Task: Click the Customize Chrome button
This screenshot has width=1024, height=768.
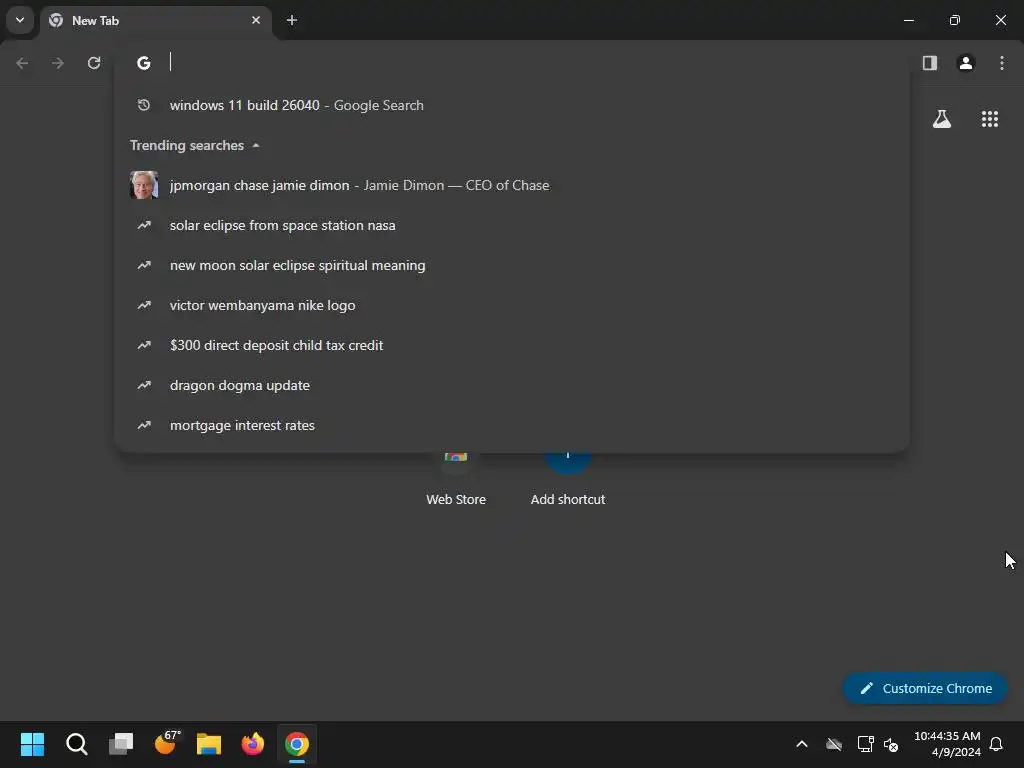Action: click(x=925, y=688)
